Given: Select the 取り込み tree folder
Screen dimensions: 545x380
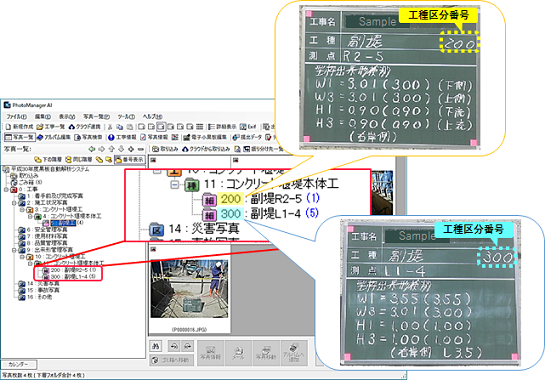Looking at the screenshot, I should tap(24, 176).
